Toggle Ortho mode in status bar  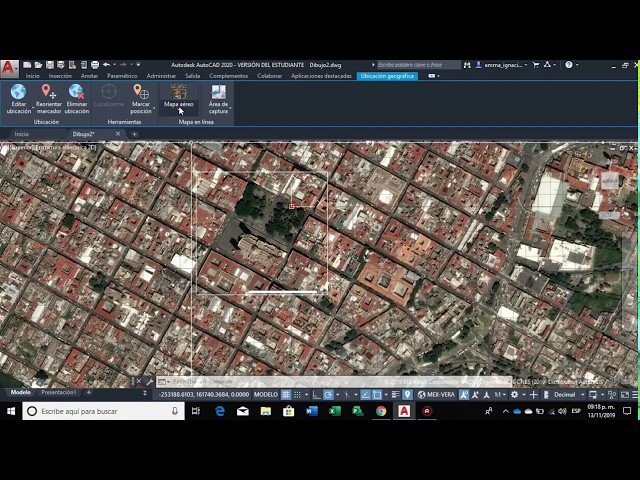316,395
